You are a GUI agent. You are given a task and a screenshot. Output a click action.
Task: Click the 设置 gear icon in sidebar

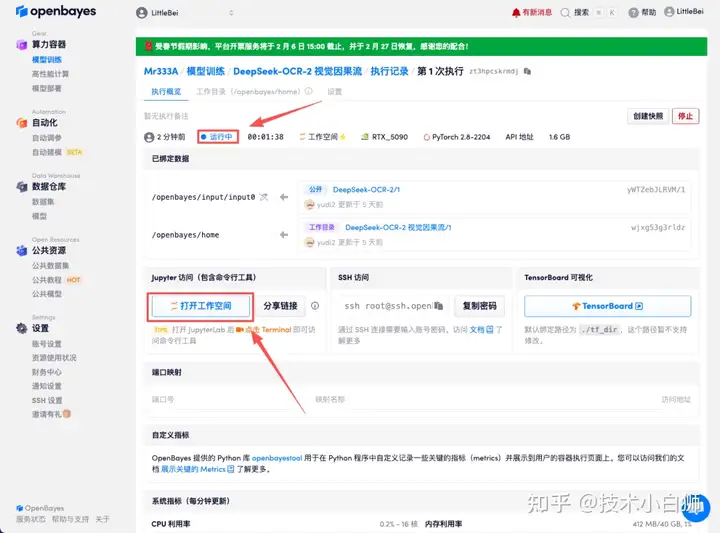tap(22, 328)
